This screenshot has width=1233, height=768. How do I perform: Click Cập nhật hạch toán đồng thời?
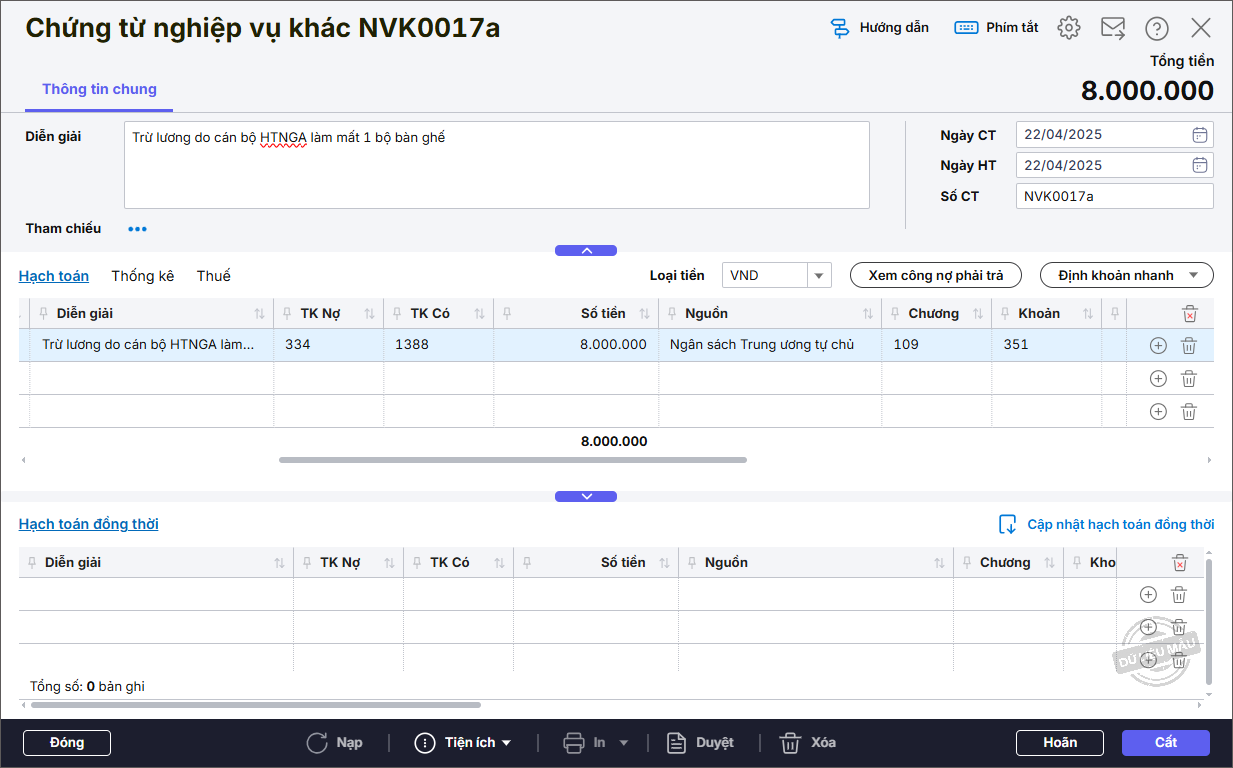(1107, 525)
